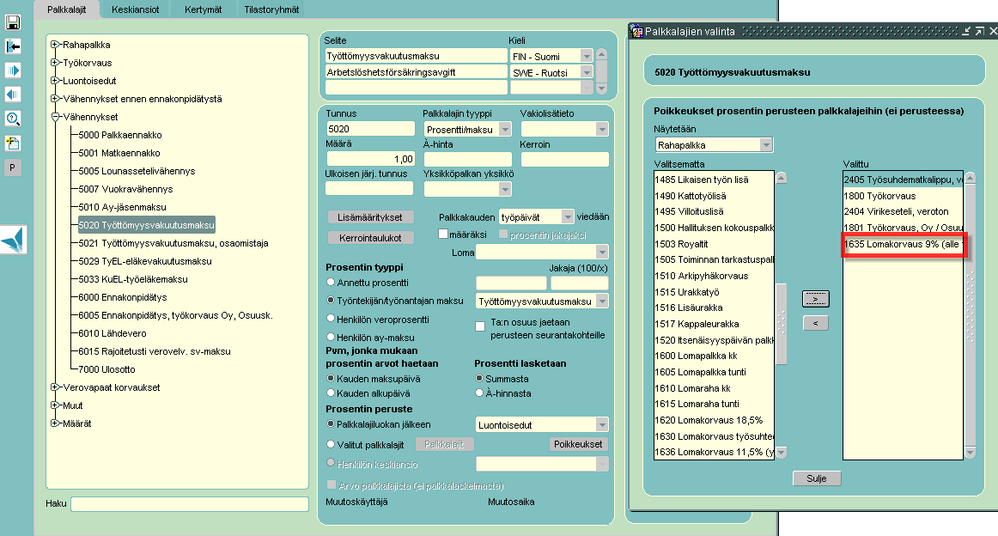
Task: Select À-hinnasta radio button
Action: 479,393
